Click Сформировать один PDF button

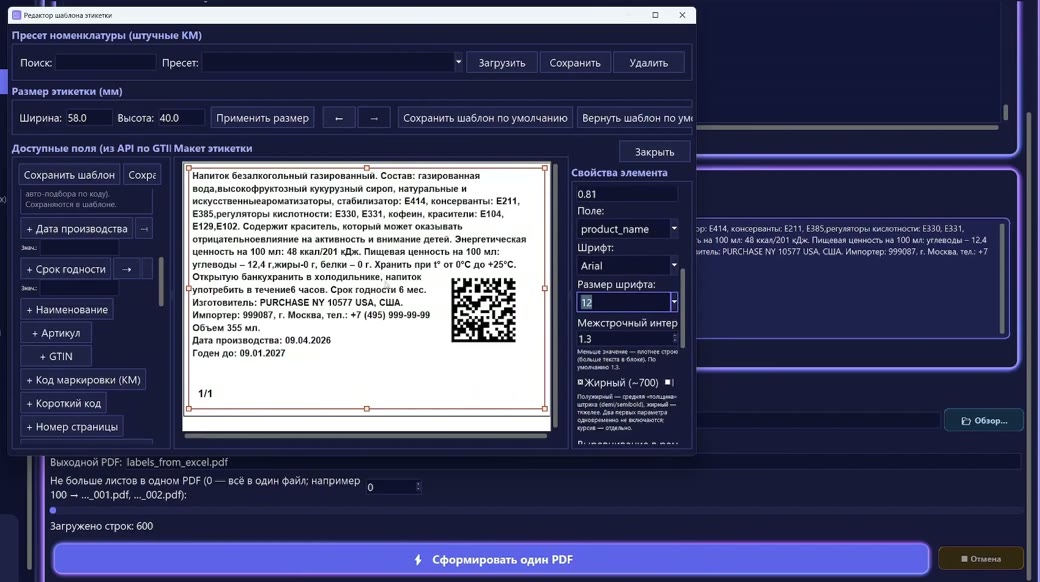(x=491, y=559)
